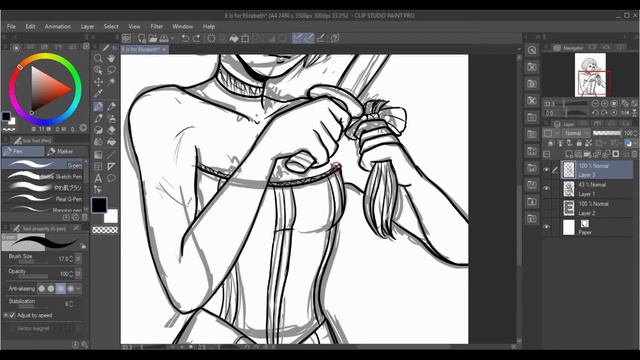Choose the Sketch Pen brush
The width and height of the screenshot is (640, 360).
point(42,176)
